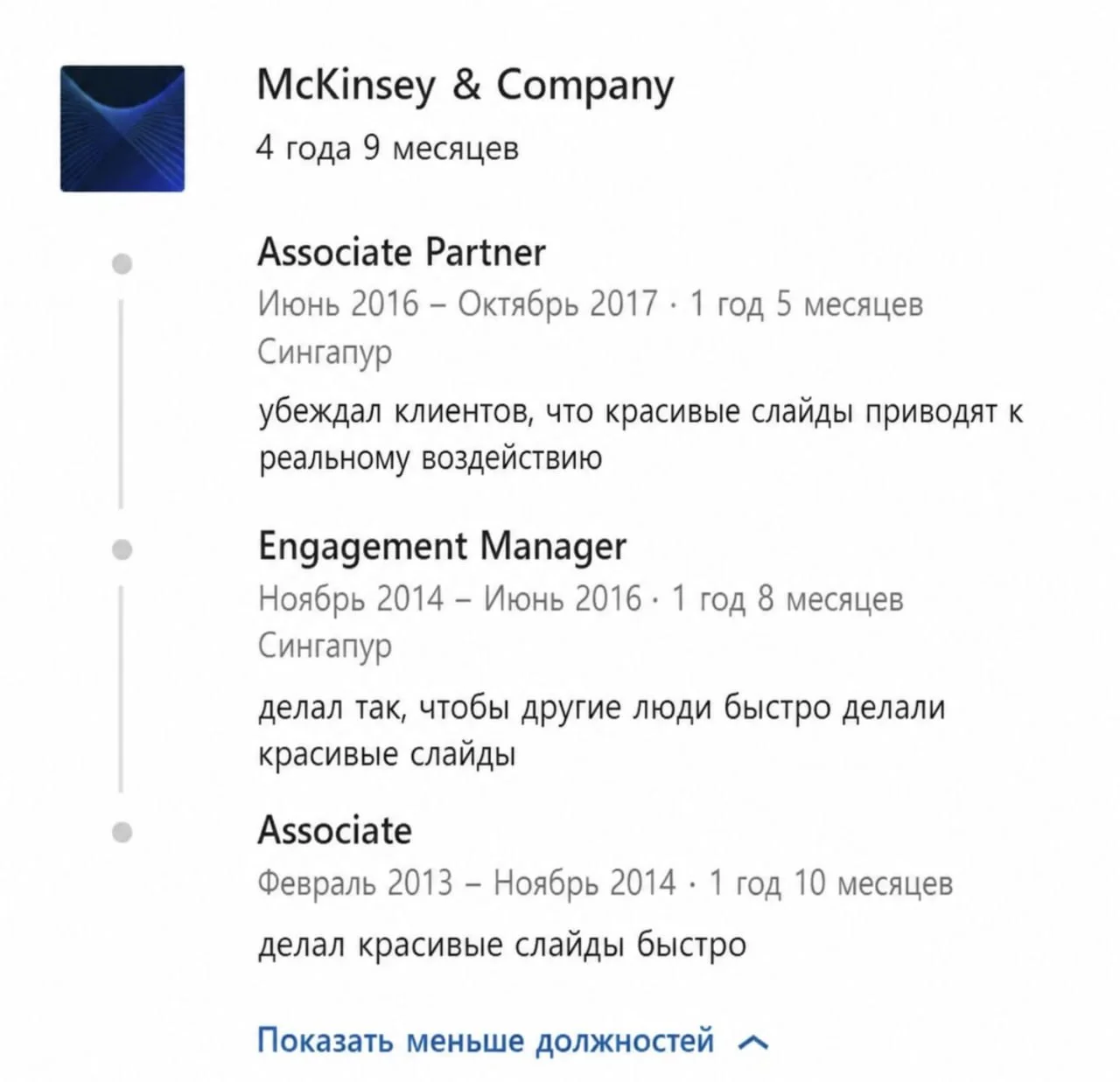
Task: Click 'Сингапур' under Associate Partner
Action: click(325, 353)
